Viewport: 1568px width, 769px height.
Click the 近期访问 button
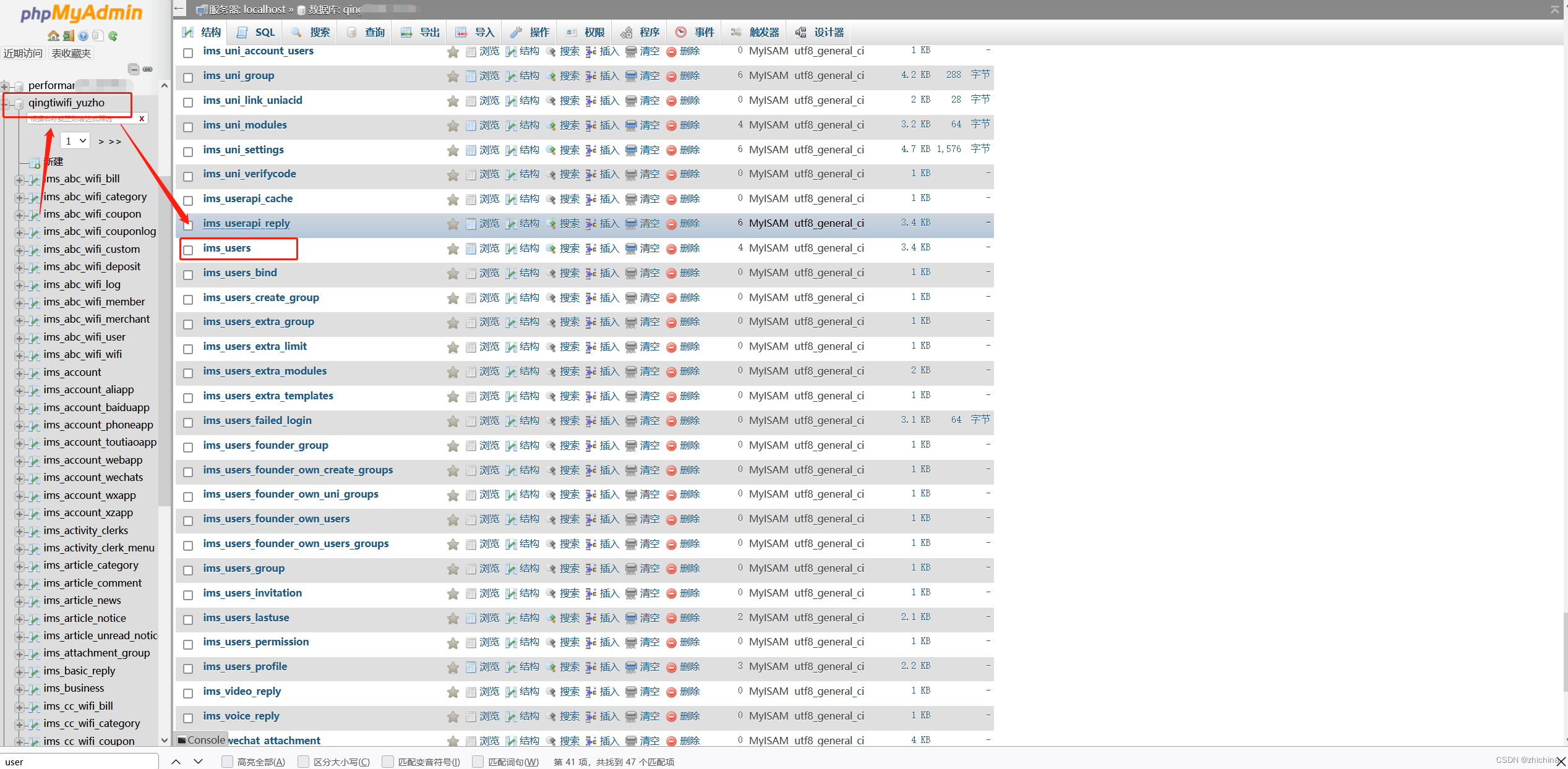point(23,53)
